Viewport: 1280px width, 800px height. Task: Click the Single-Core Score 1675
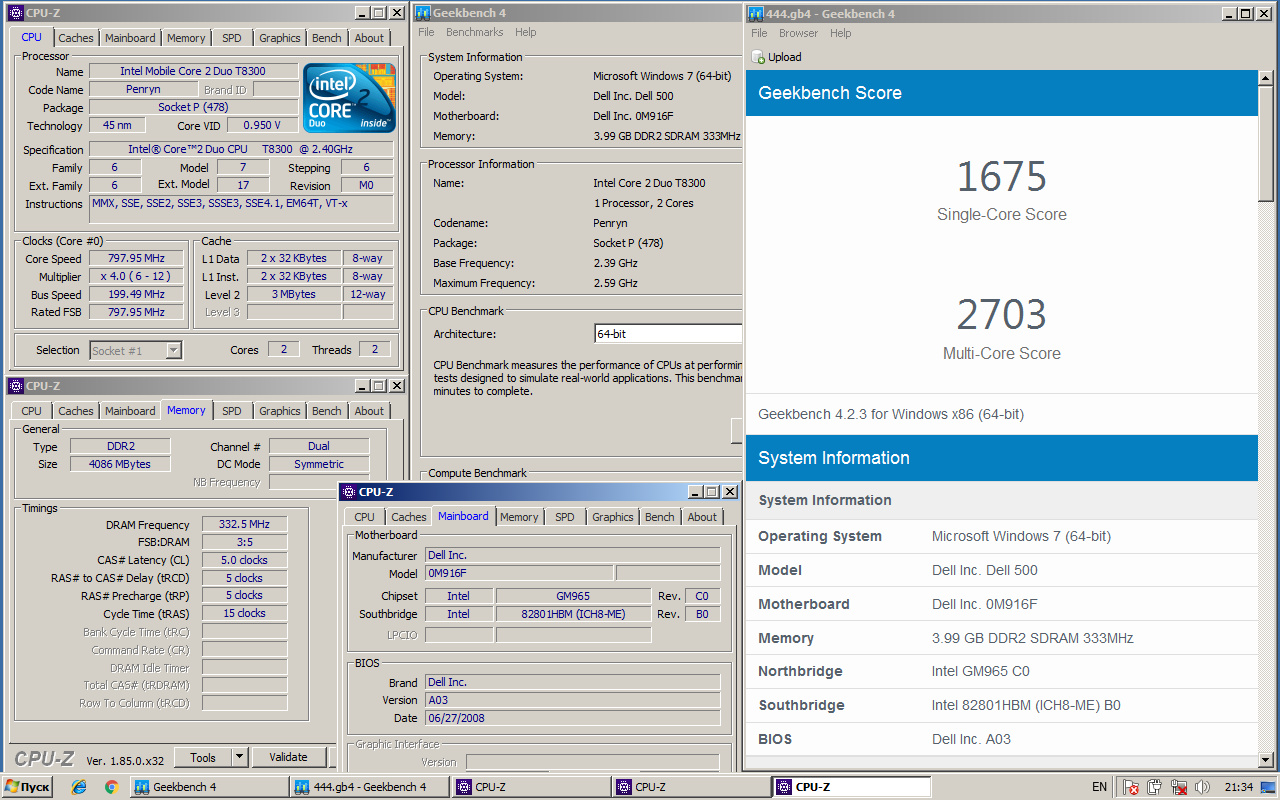pyautogui.click(x=1001, y=177)
